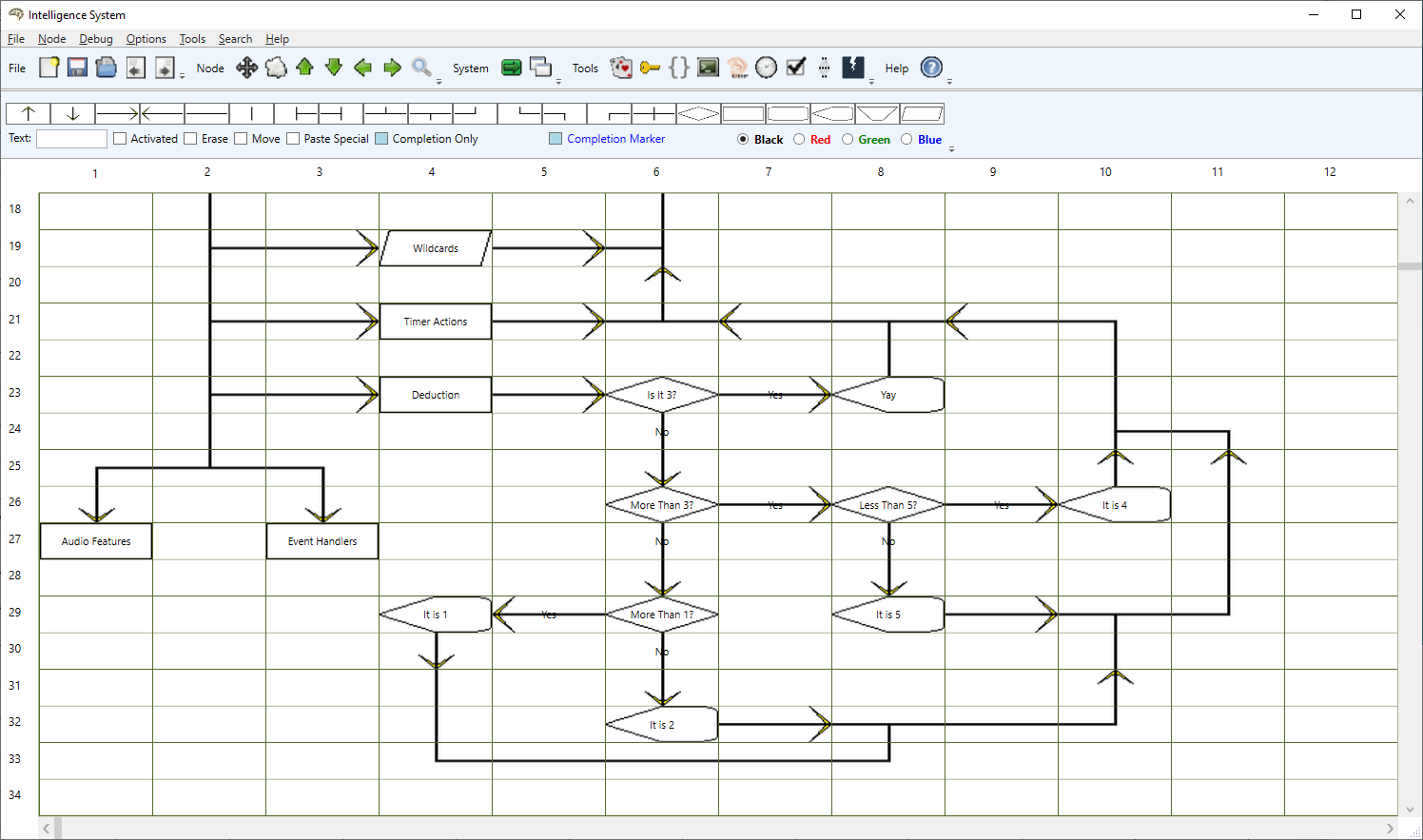Expand Help toolbar overflow arrow

click(x=949, y=81)
